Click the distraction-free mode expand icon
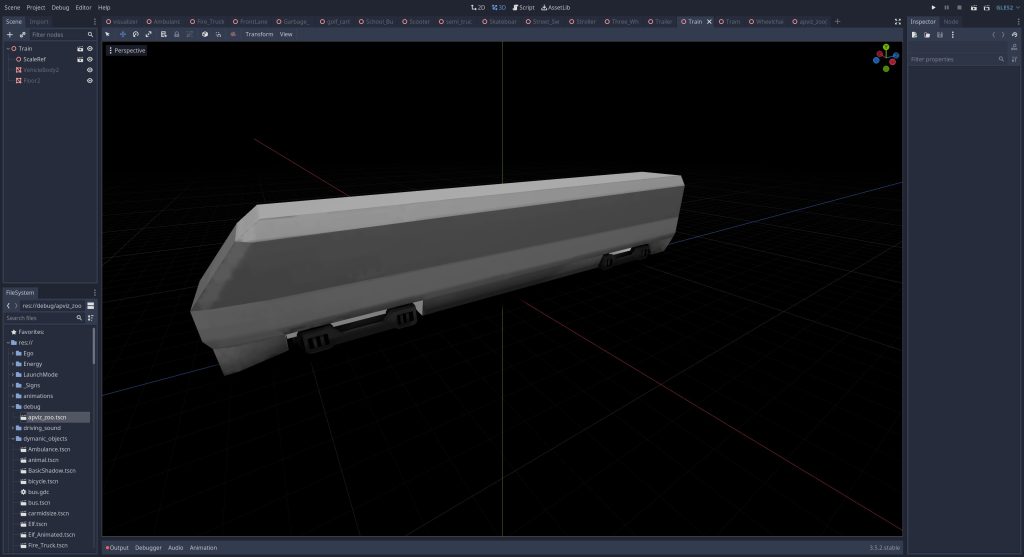This screenshot has width=1024, height=557. coord(897,21)
